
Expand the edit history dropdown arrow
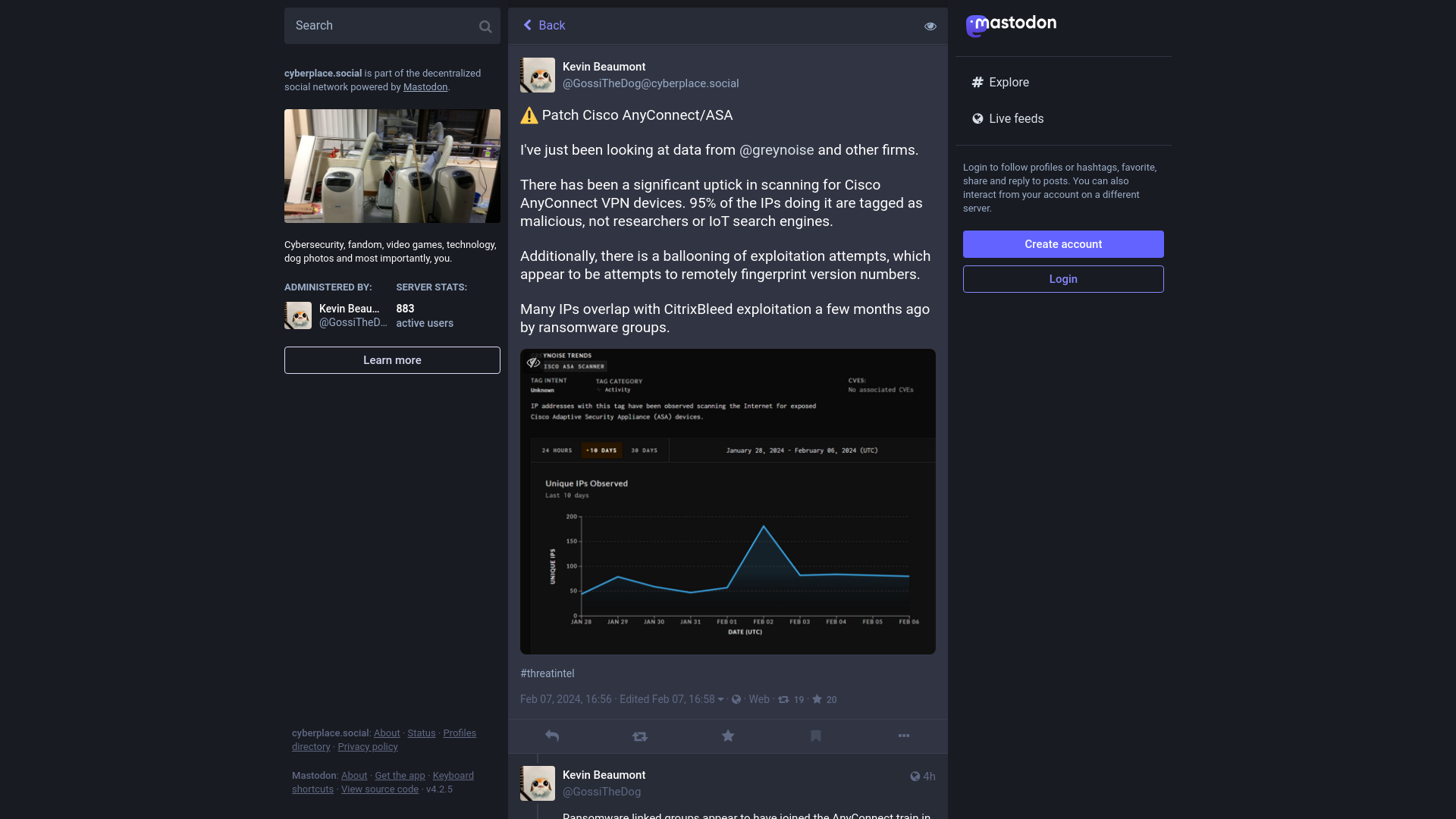click(720, 699)
